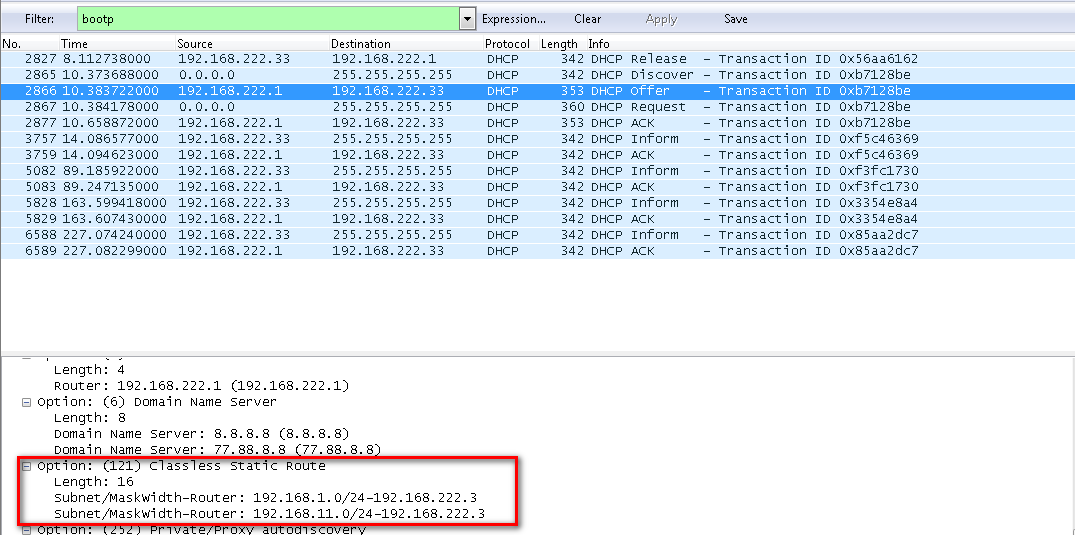Toggle Option (252) Private/Proxy autodiscovery node

point(27,529)
